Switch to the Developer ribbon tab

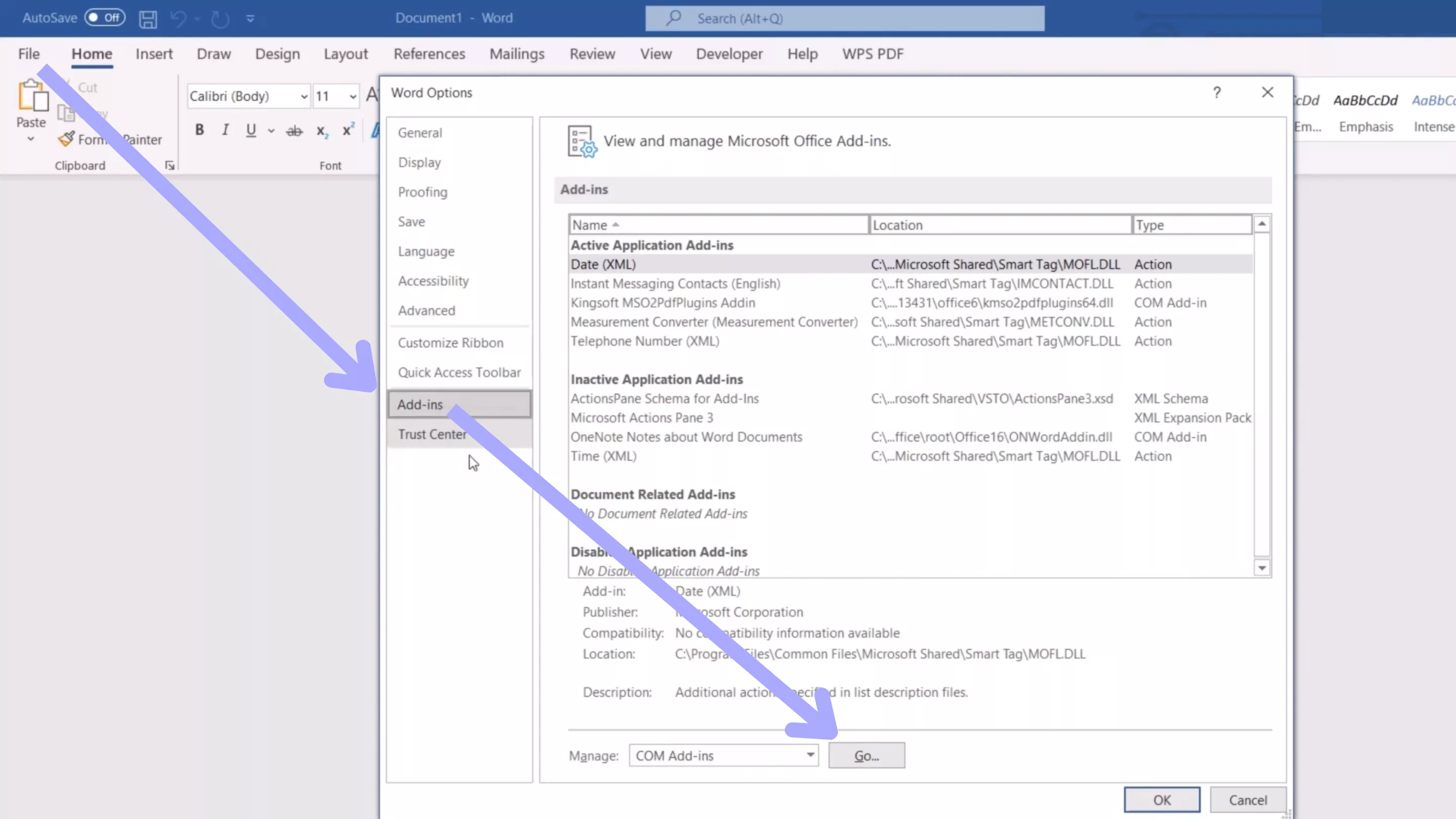coord(729,54)
